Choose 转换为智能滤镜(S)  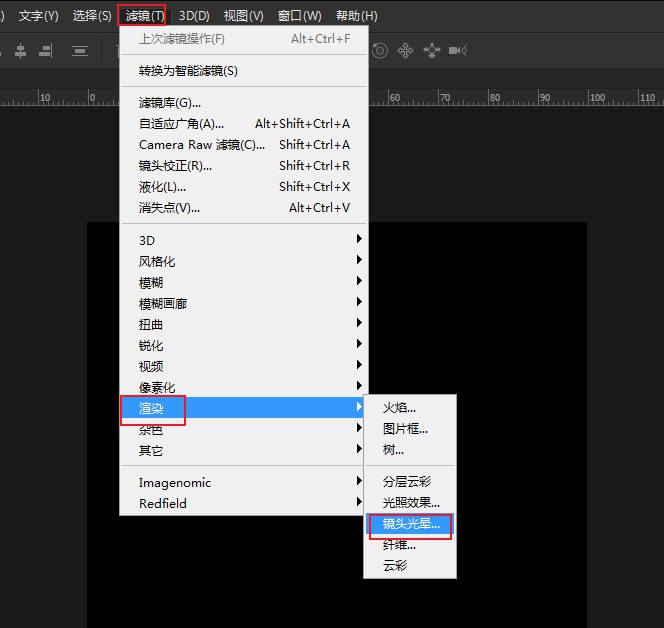(x=244, y=71)
